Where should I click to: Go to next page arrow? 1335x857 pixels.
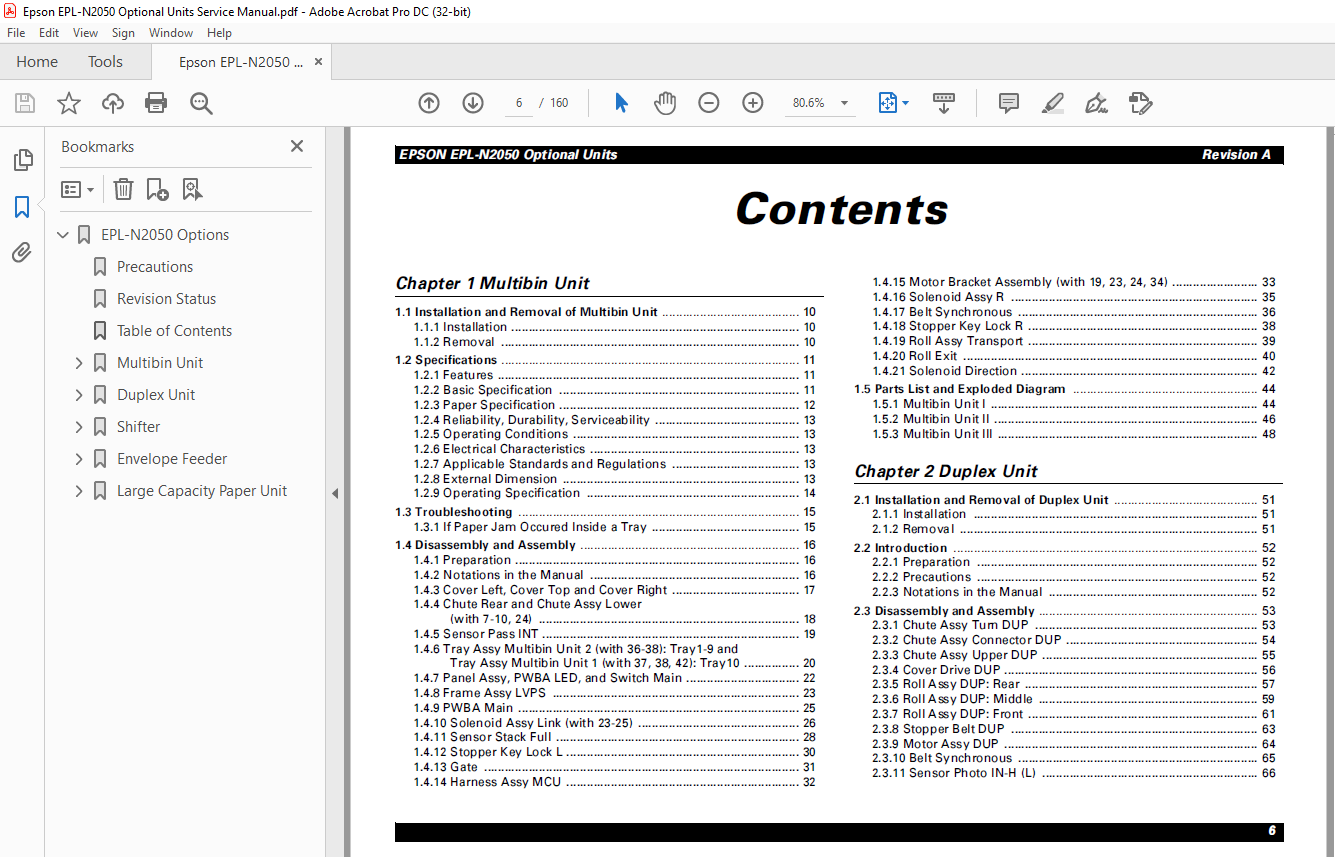coord(473,103)
